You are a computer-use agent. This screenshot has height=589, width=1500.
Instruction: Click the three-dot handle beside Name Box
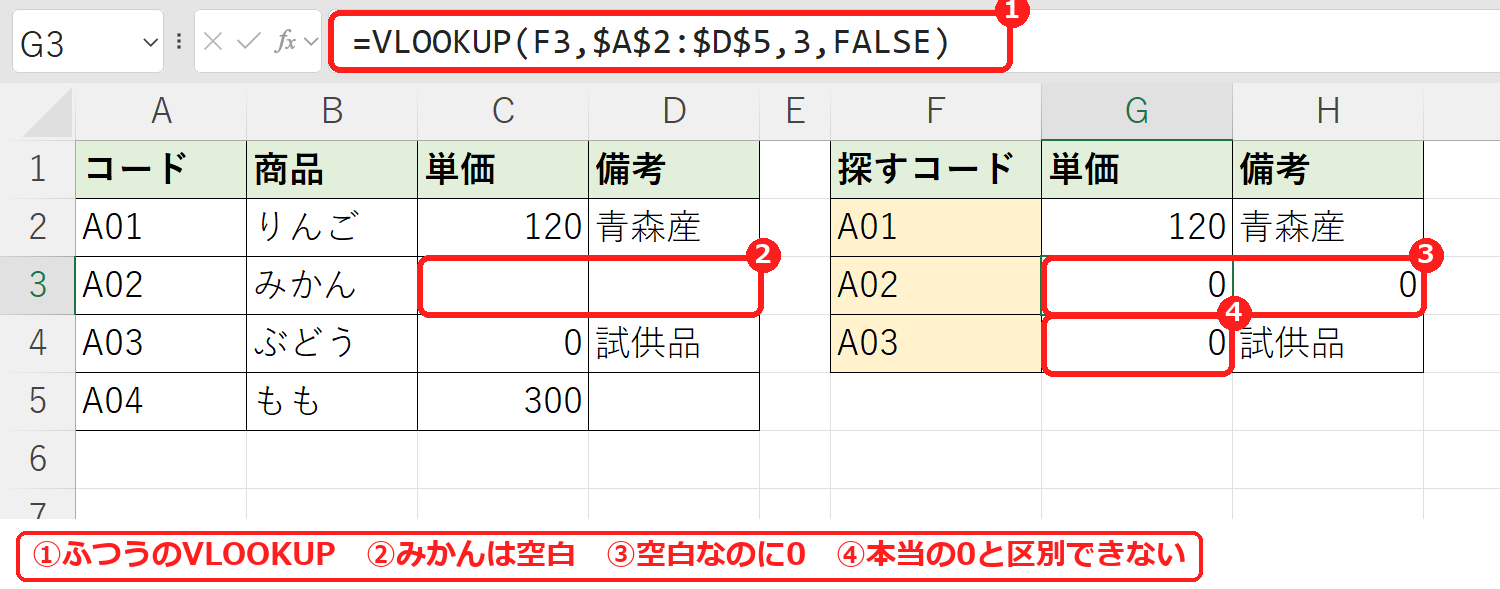point(179,42)
